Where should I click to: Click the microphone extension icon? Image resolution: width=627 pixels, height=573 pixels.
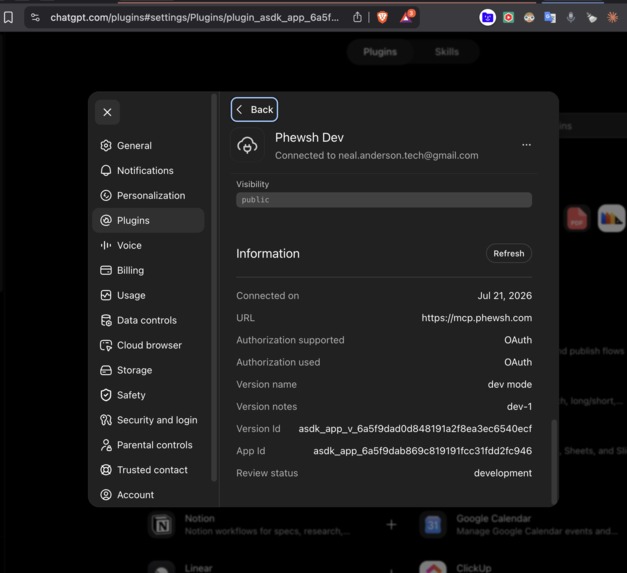[571, 17]
